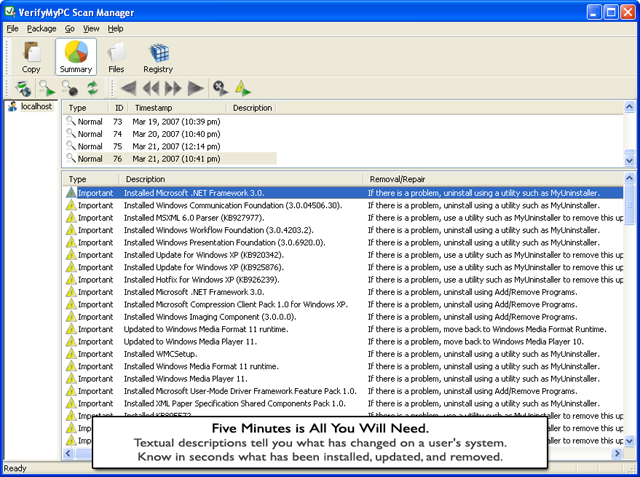The height and width of the screenshot is (477, 640).
Task: Select 'Installed WMCSetup.' row
Action: point(344,354)
